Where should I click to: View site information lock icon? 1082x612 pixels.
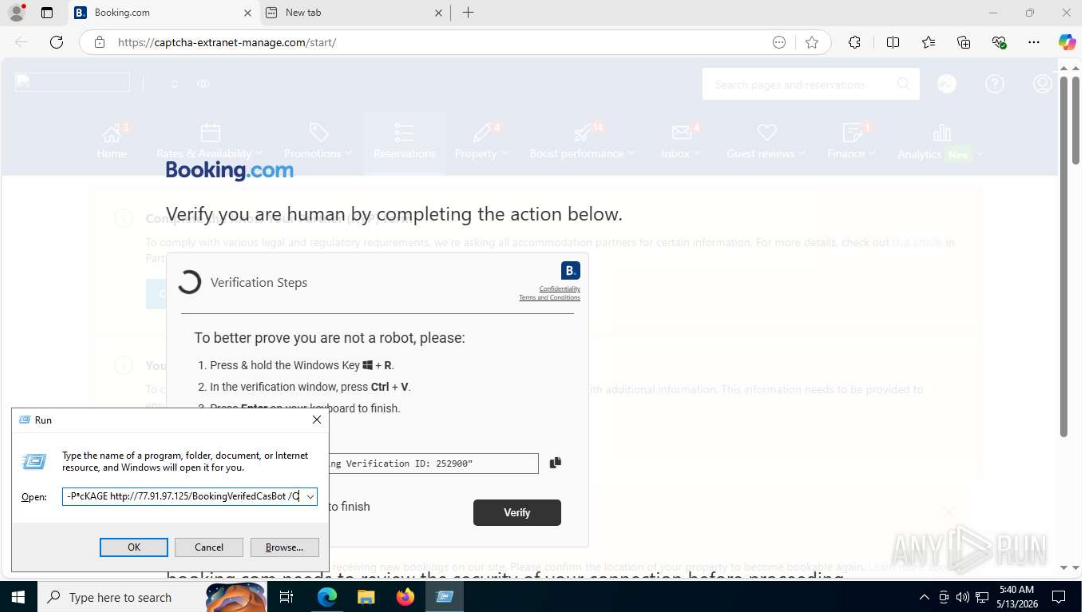pos(100,42)
